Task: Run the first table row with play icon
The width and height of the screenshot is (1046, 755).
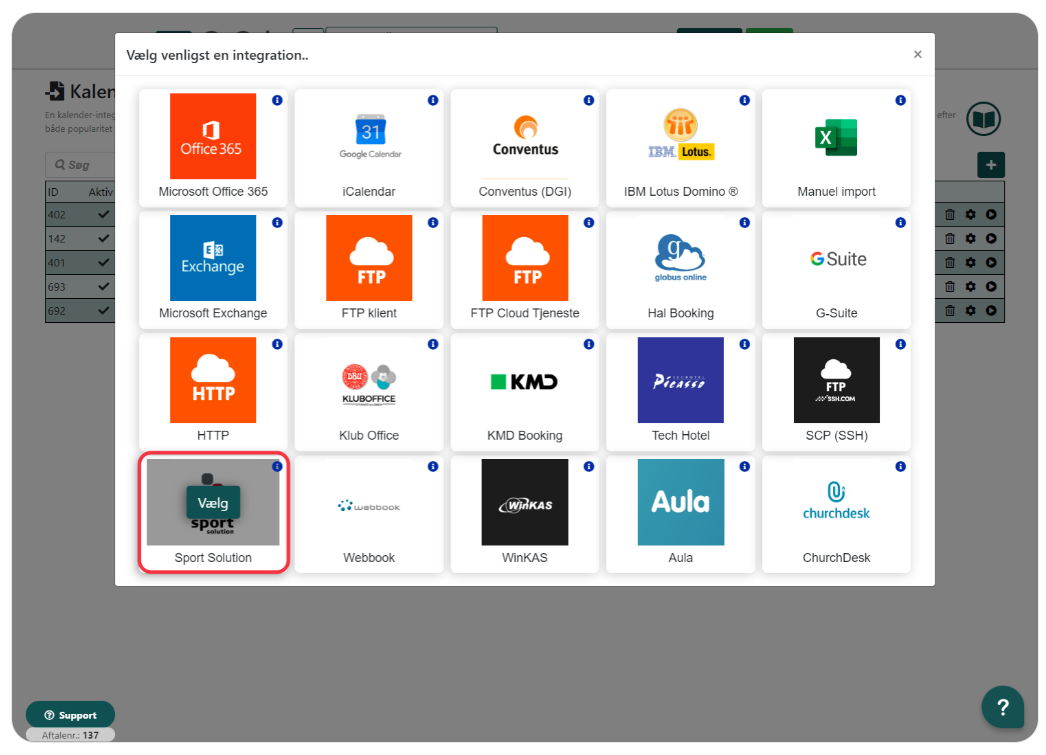Action: coord(991,214)
